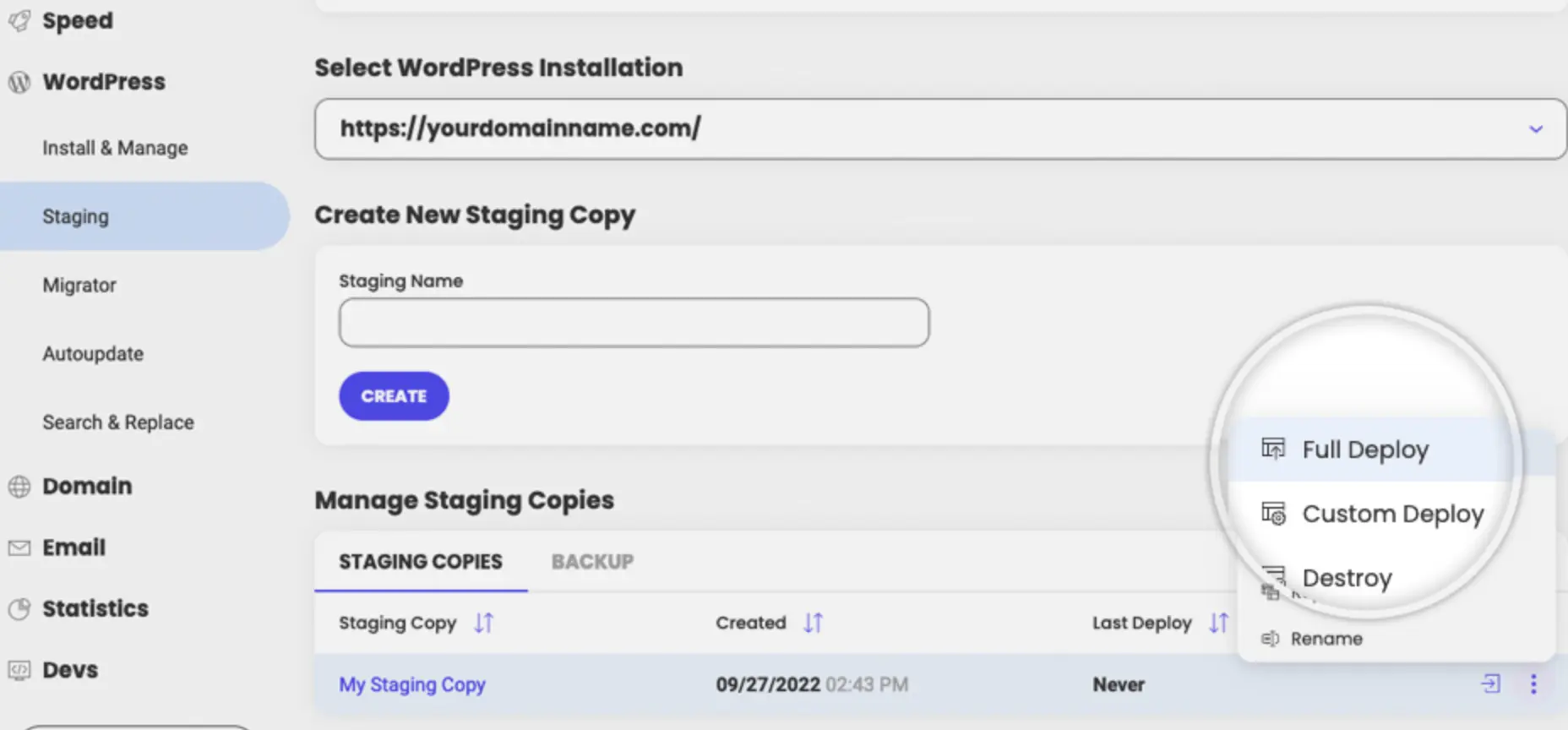Click the Statistics pie chart icon

click(x=19, y=609)
